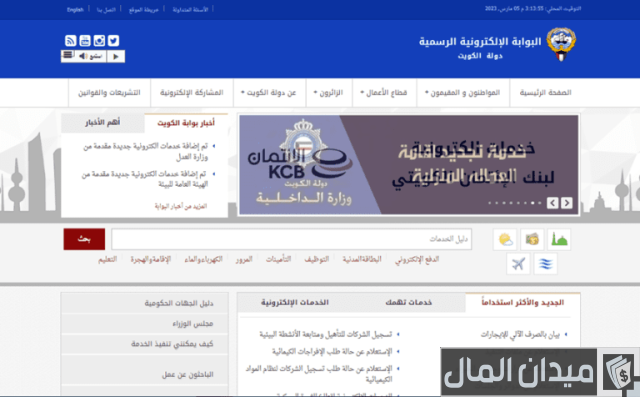Switch site language to English
Viewport: 640px width, 397px height.
click(x=75, y=9)
